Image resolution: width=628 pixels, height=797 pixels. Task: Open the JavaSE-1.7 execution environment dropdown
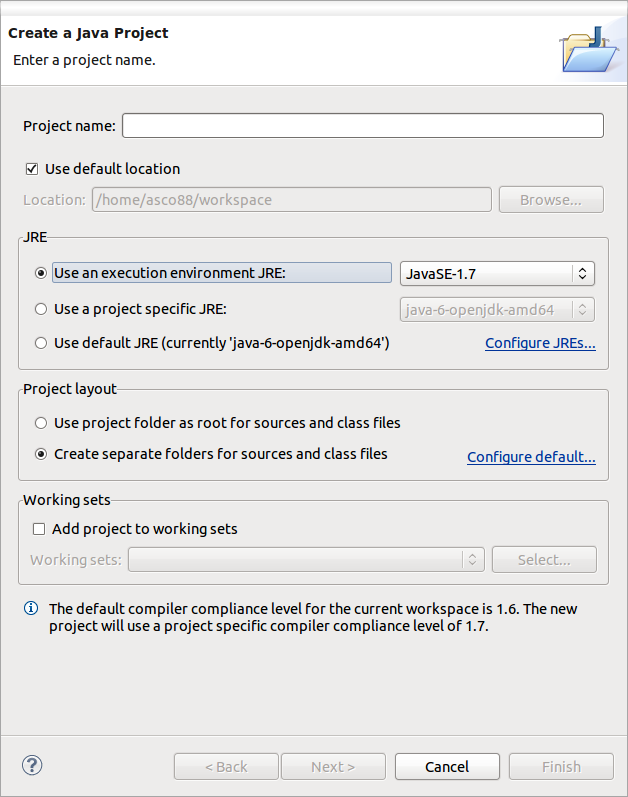point(497,273)
